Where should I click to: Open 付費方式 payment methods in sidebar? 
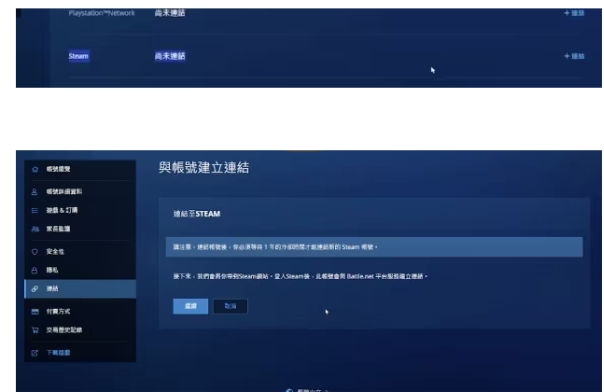click(58, 311)
